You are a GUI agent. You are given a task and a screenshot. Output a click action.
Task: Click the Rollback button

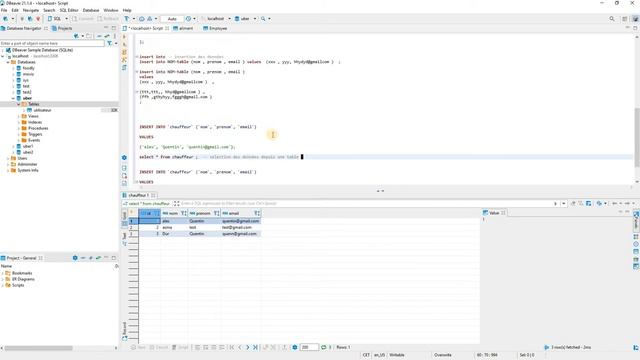pyautogui.click(x=108, y=19)
